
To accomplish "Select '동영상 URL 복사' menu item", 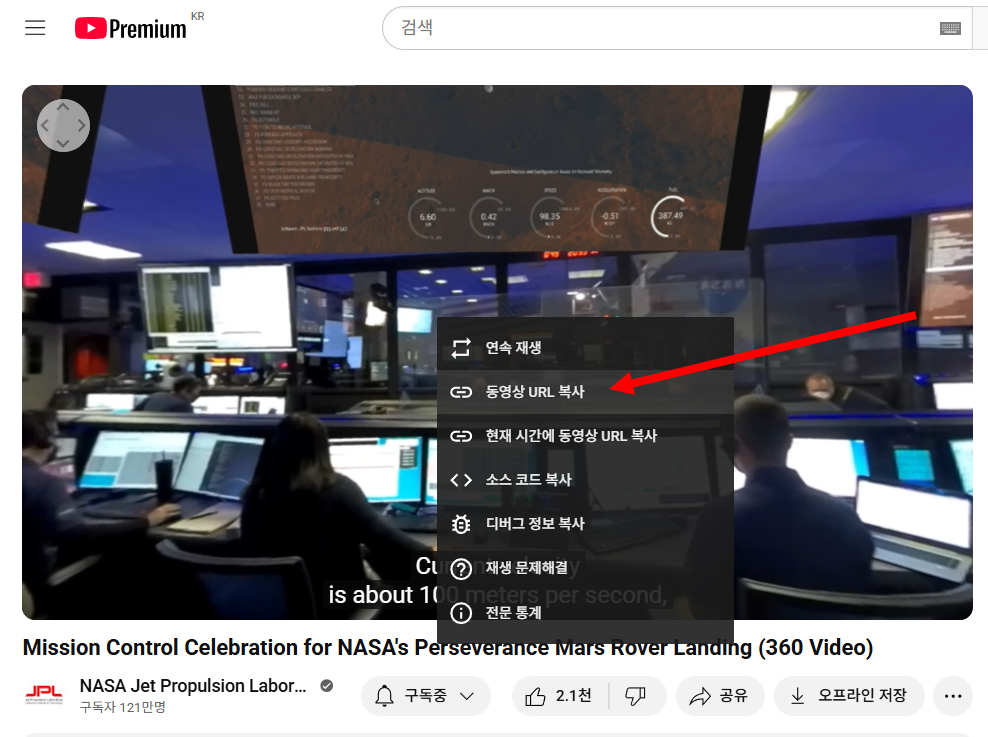I will click(585, 392).
